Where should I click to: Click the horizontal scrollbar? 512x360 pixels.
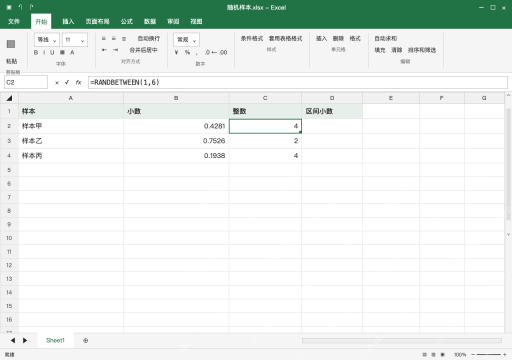coord(402,341)
